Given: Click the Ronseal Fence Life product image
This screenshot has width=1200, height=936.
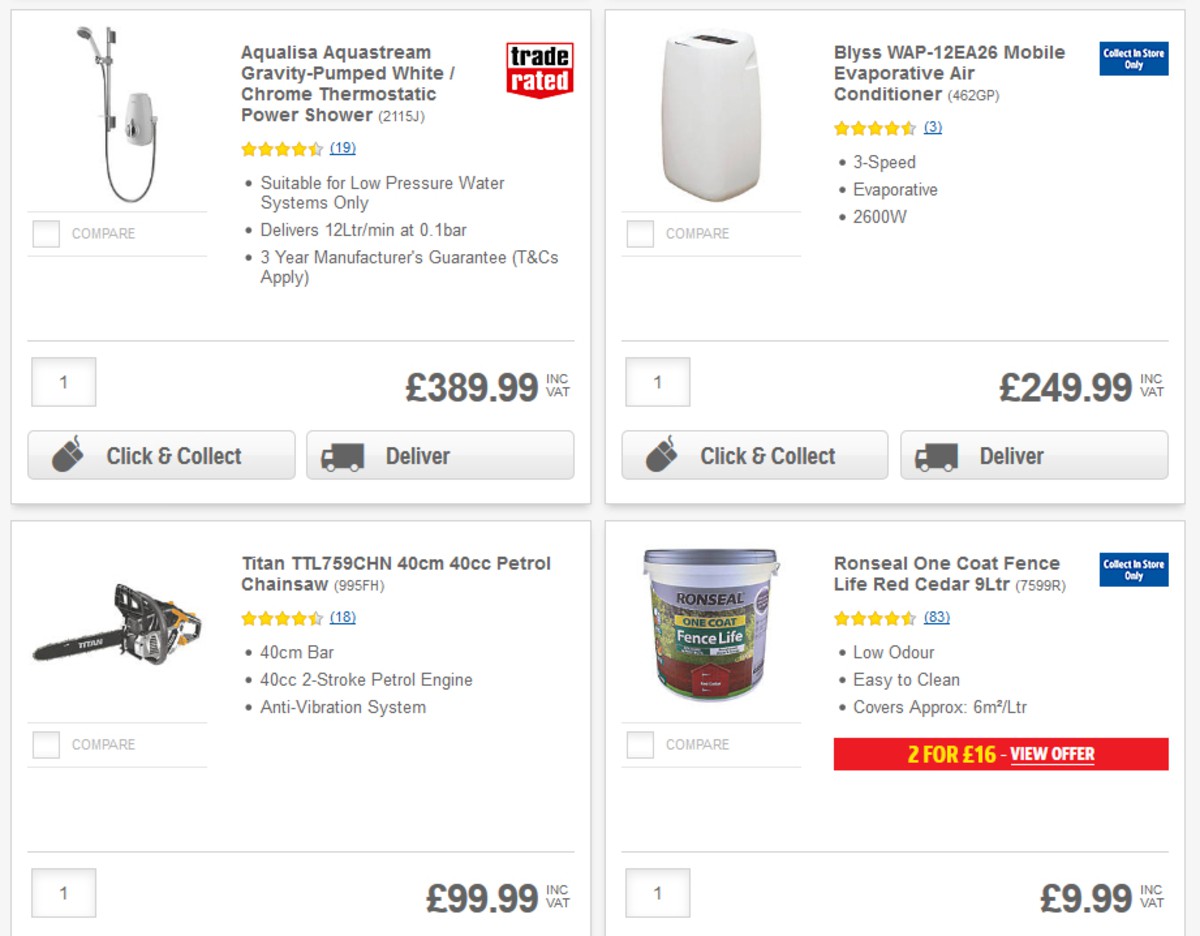Looking at the screenshot, I should [710, 630].
